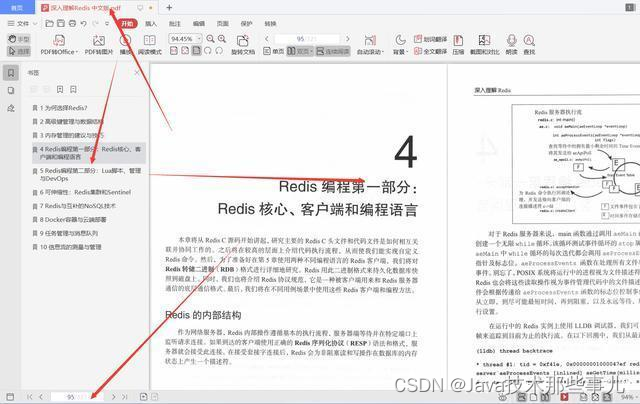
Task: Jump to last page in status bar
Action: tap(124, 397)
